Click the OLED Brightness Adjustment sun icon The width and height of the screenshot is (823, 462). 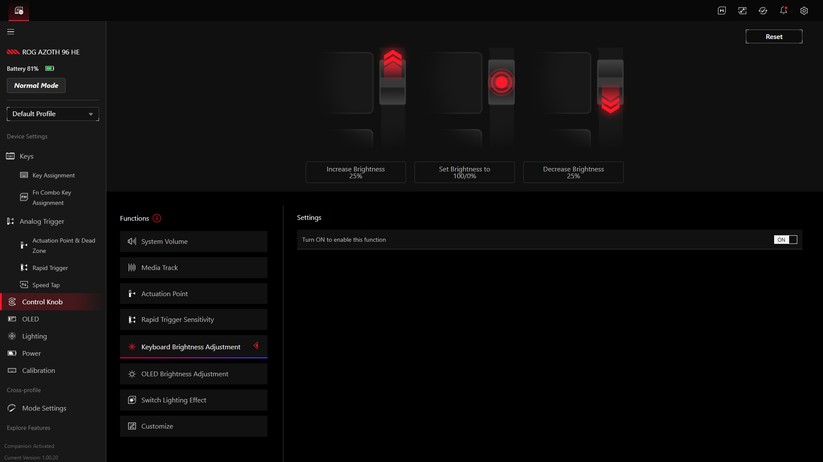pos(132,374)
